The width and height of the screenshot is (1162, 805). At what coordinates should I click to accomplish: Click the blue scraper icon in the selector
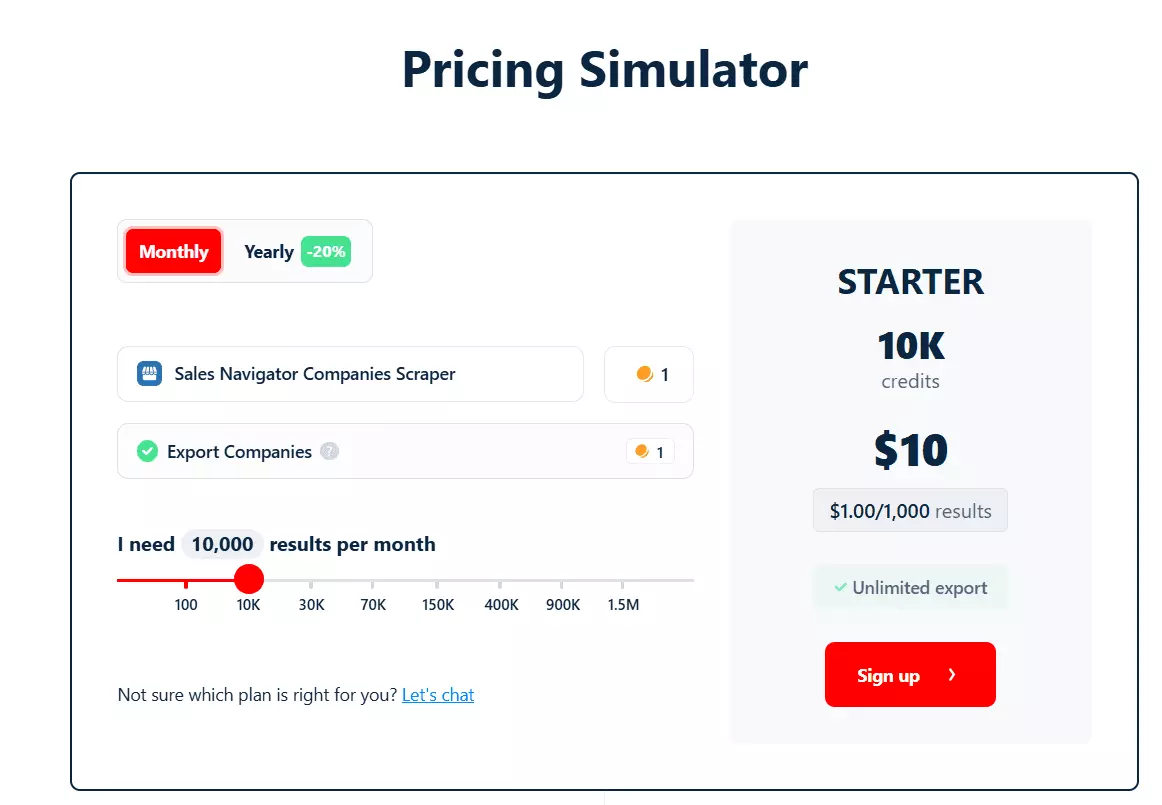(148, 373)
